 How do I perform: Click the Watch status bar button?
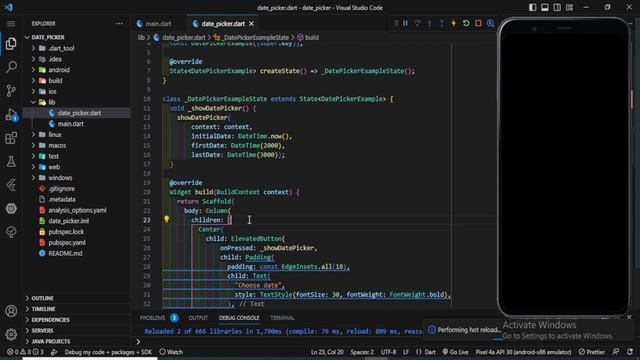(x=171, y=352)
